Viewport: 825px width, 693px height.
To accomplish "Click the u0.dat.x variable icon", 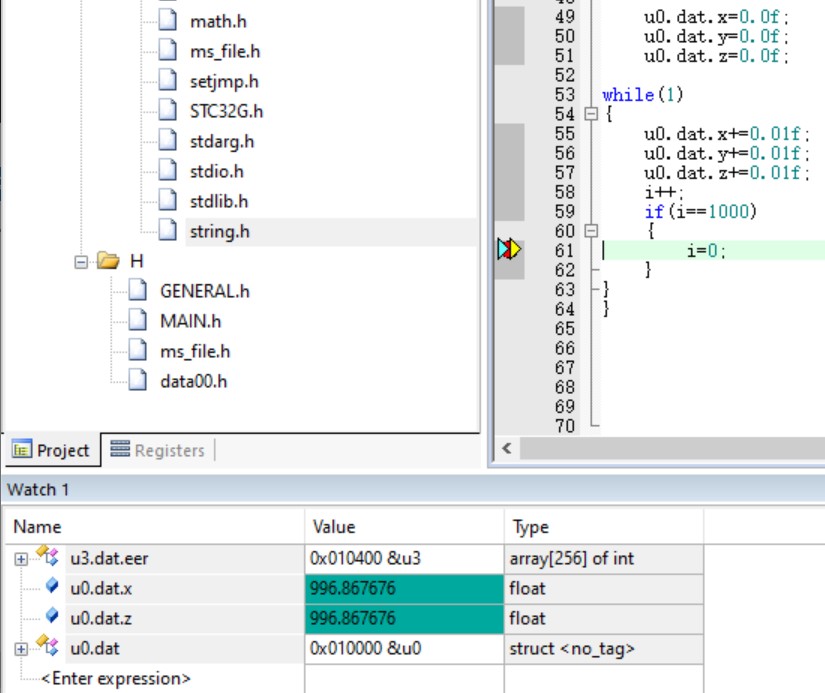I will [x=52, y=585].
